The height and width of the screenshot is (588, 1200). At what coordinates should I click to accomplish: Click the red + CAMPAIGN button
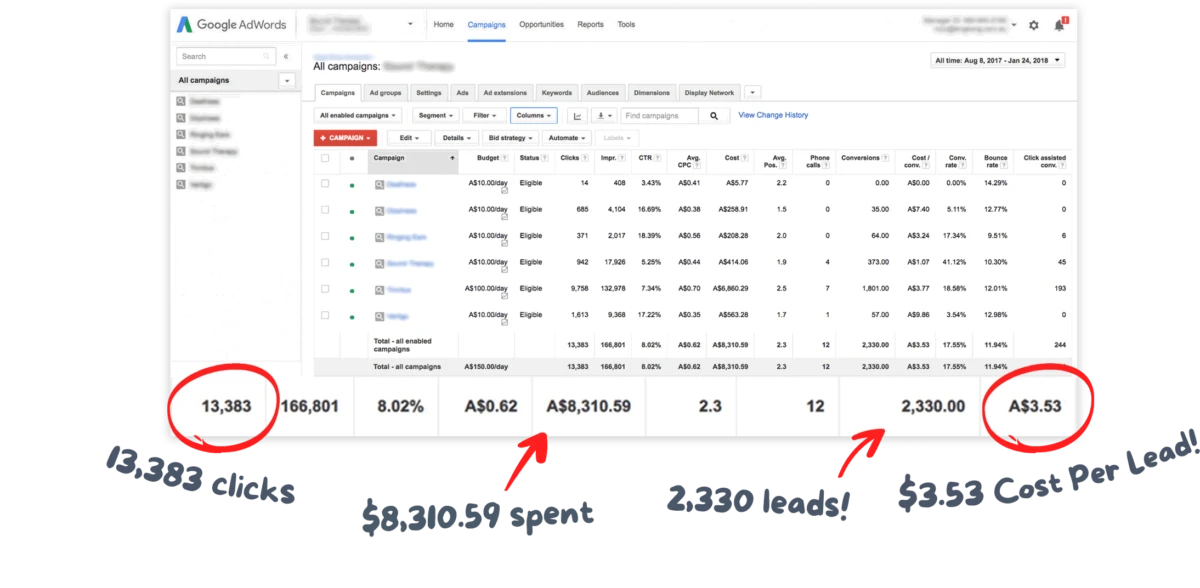point(345,138)
